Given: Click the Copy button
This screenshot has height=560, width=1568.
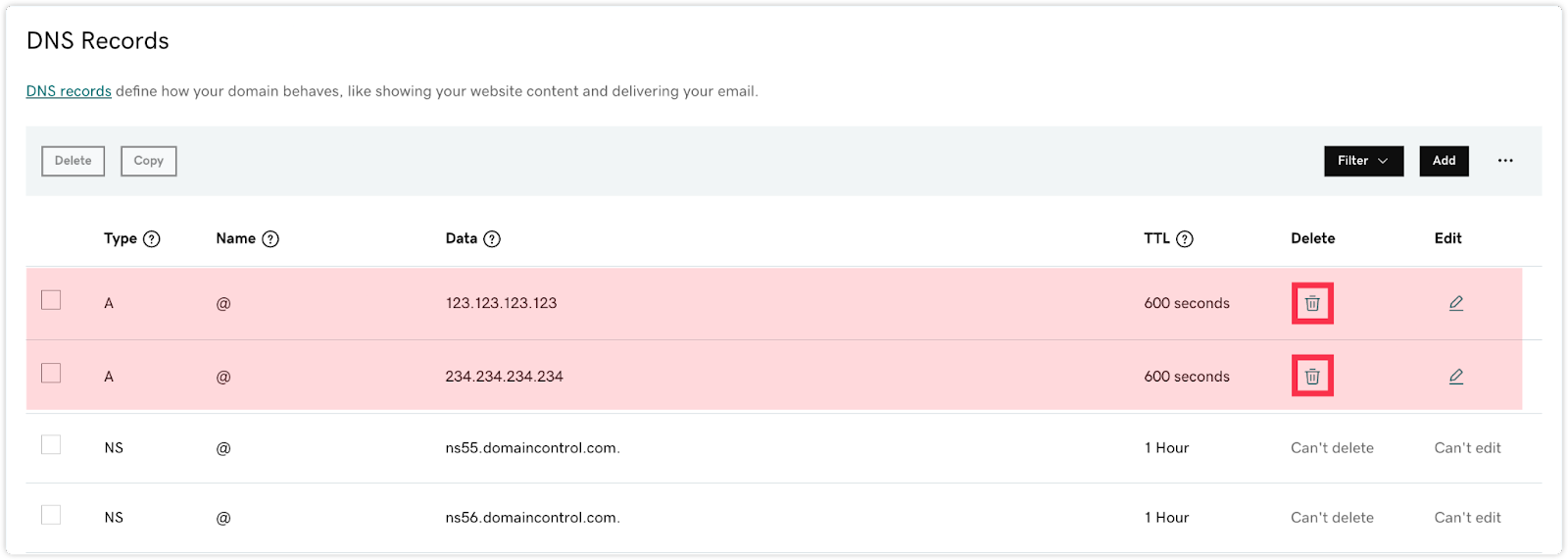Looking at the screenshot, I should click(149, 161).
